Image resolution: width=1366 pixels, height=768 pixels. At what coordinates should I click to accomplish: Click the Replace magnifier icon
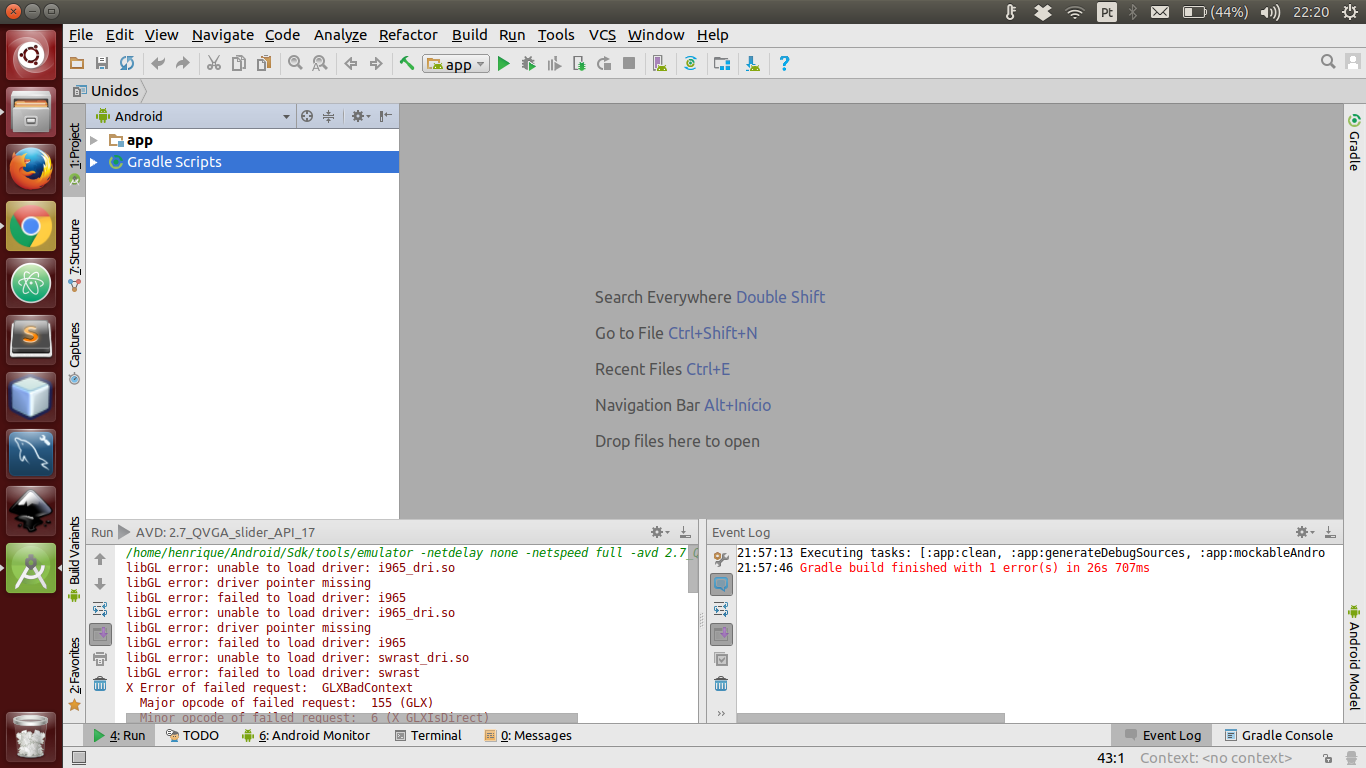pyautogui.click(x=319, y=63)
